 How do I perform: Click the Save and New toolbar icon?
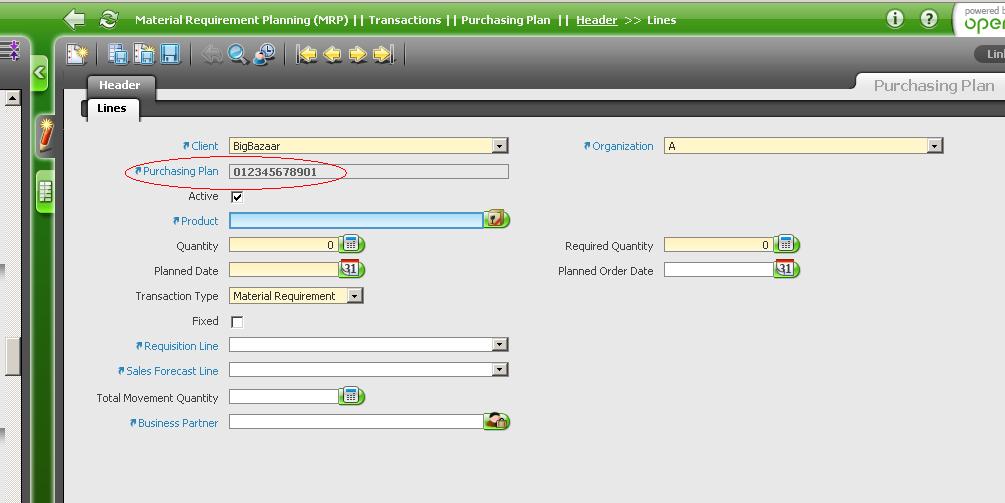coord(144,54)
